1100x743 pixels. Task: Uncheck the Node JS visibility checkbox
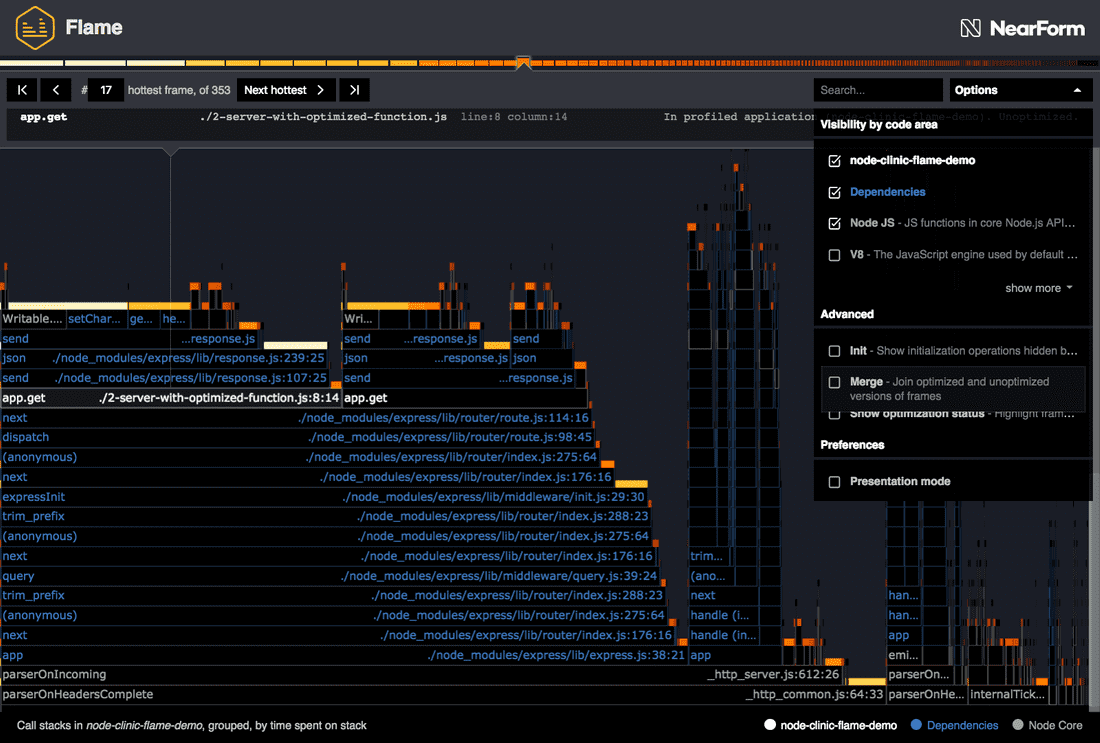pyautogui.click(x=834, y=223)
